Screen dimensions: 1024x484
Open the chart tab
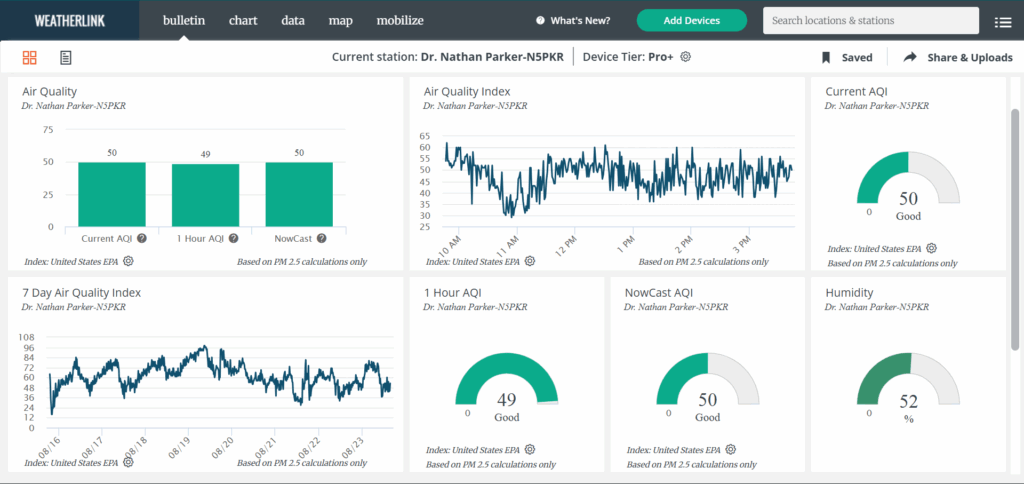point(243,20)
